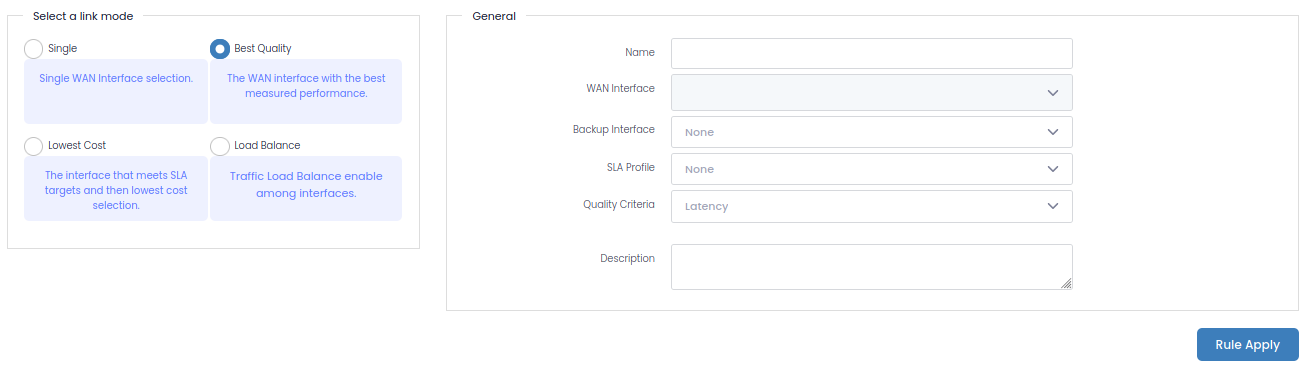
Task: Select the Single link mode radio button
Action: [x=33, y=48]
